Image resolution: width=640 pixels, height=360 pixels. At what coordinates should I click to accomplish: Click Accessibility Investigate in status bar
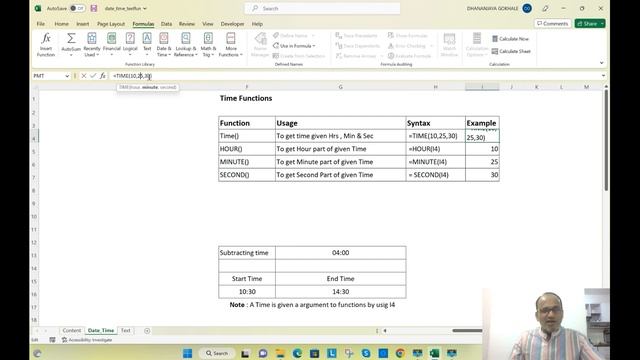[x=87, y=340]
